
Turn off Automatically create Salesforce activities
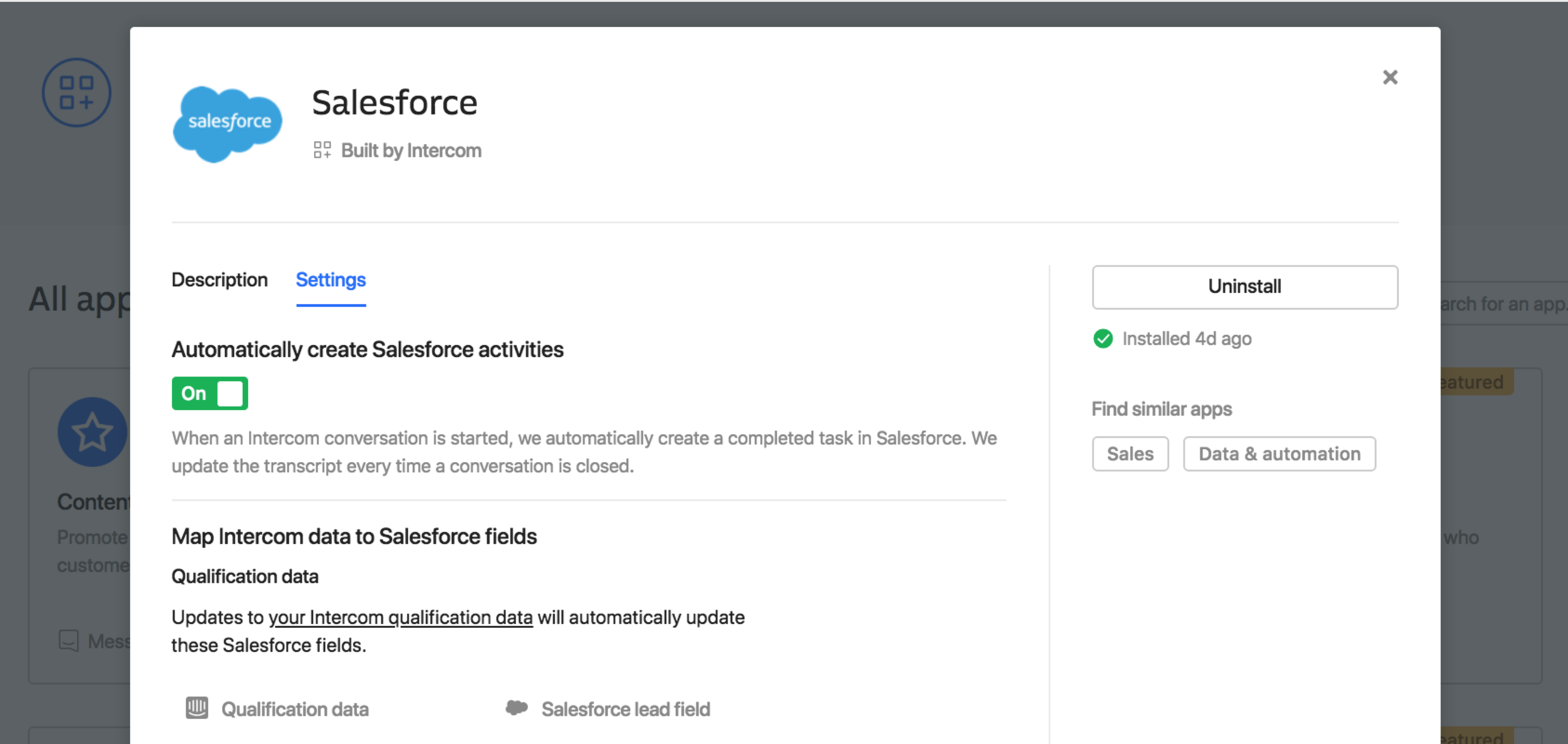point(210,393)
